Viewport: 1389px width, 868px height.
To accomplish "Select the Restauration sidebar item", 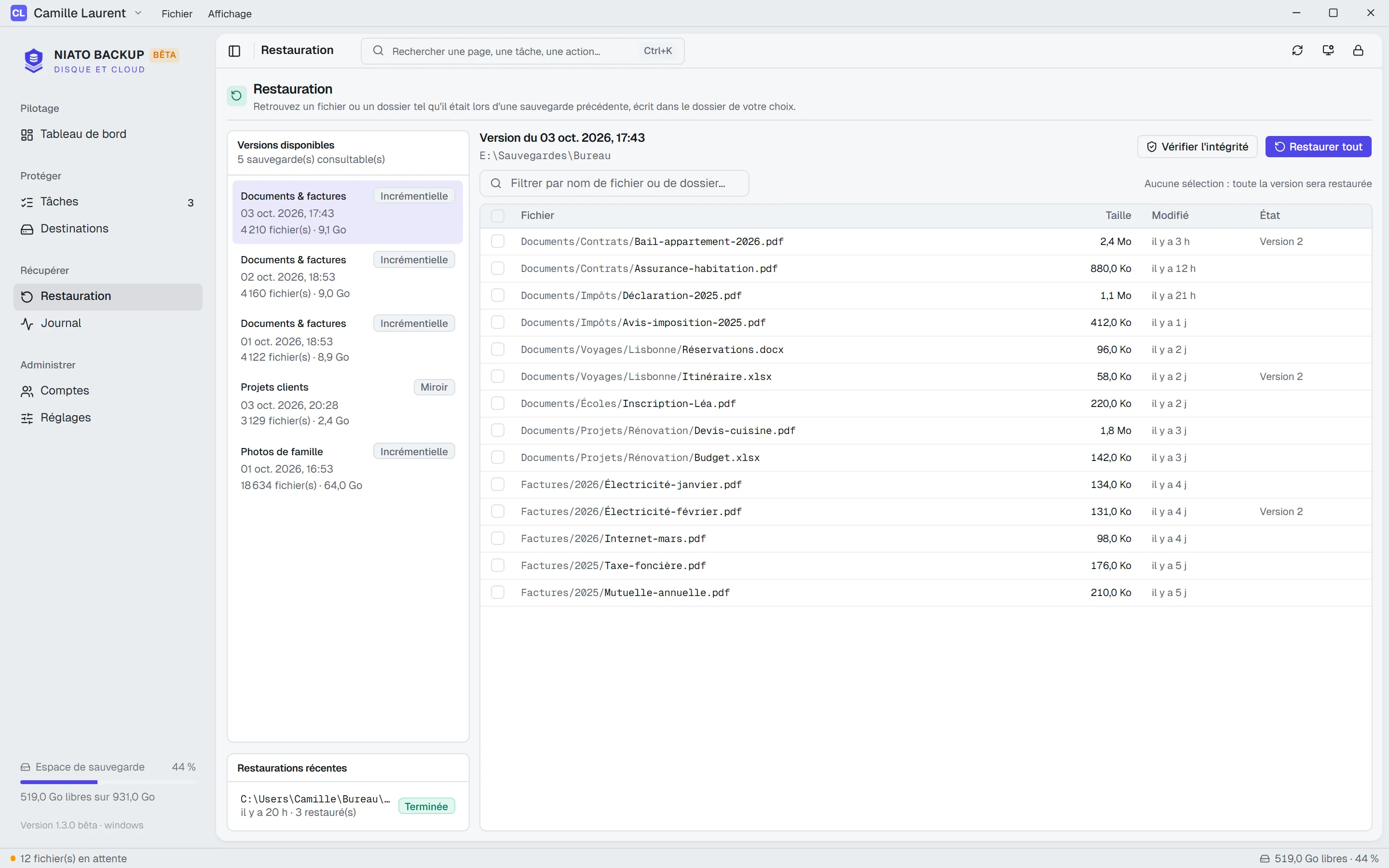I will 108,296.
